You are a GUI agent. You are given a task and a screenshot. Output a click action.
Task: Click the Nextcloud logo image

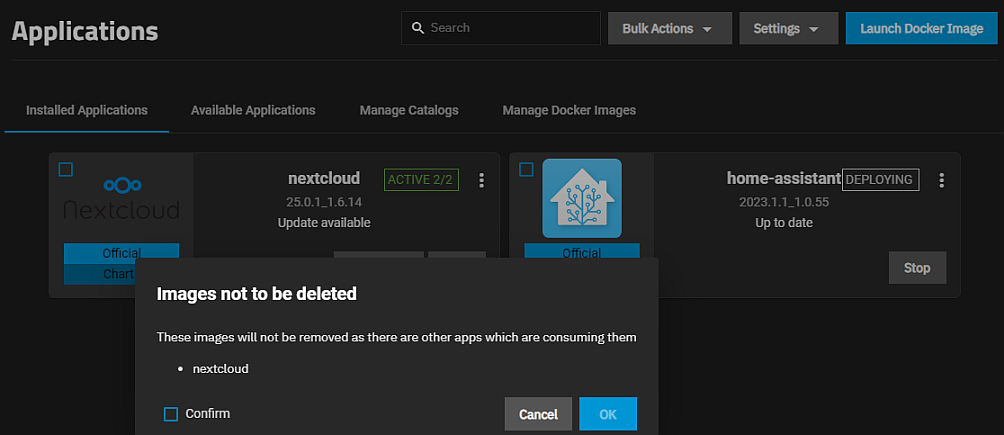(x=122, y=200)
